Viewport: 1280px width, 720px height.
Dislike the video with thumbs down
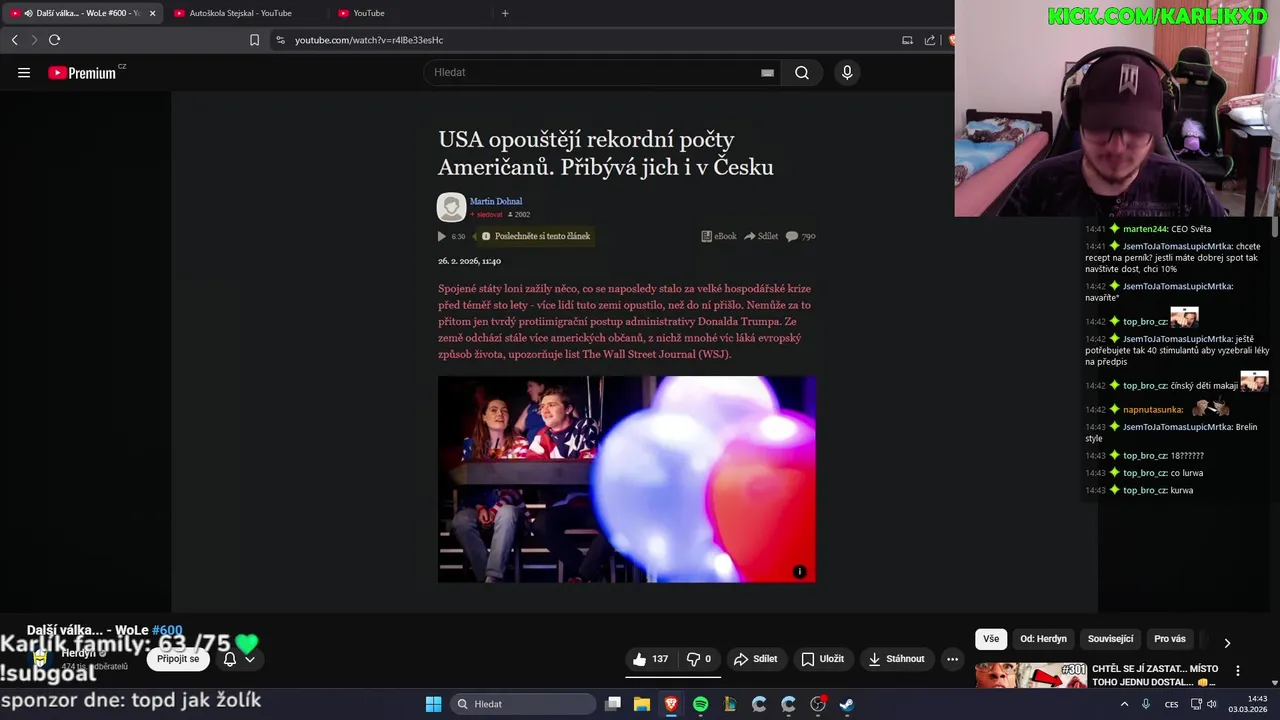point(698,659)
